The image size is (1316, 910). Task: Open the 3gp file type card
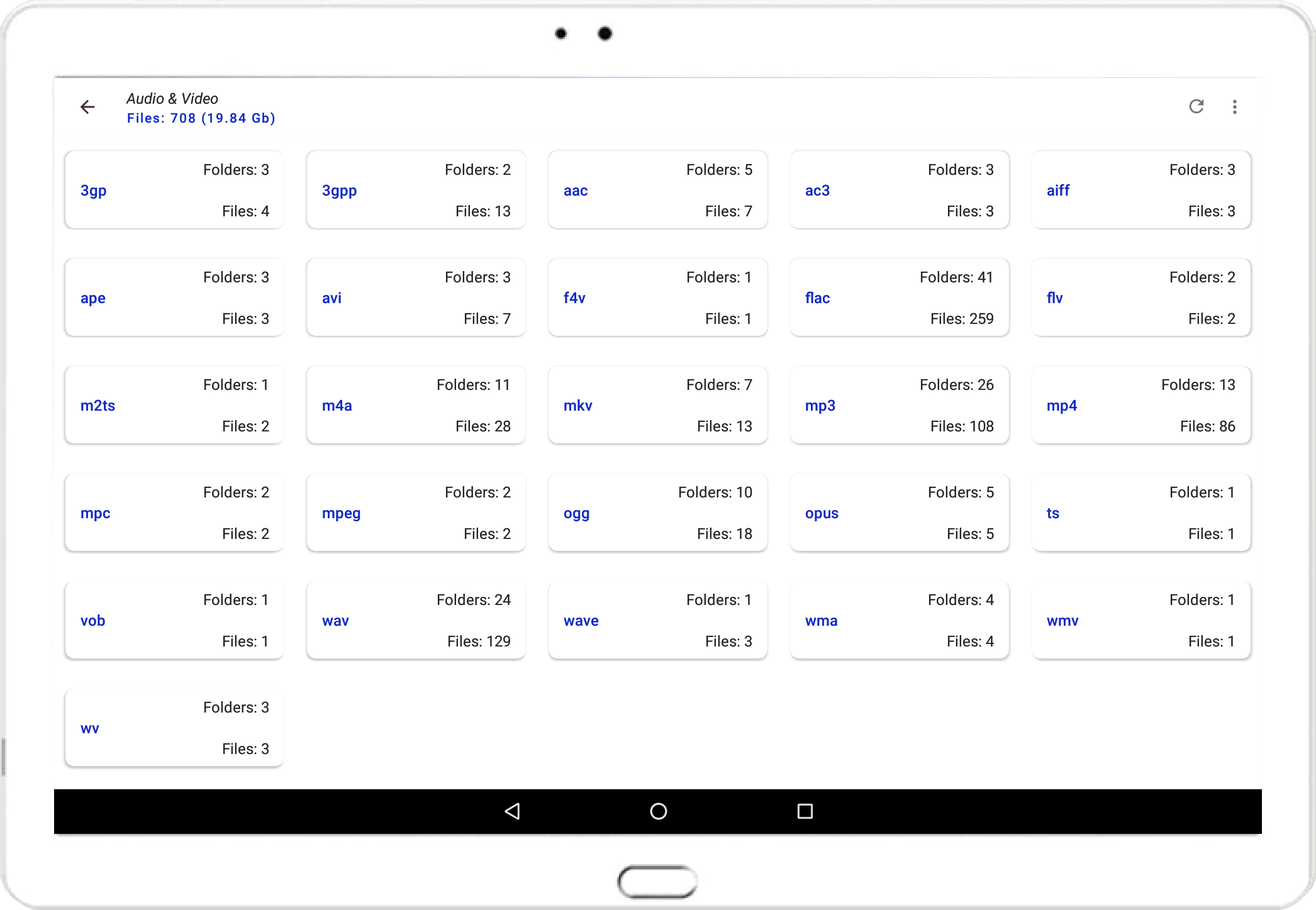coord(174,190)
